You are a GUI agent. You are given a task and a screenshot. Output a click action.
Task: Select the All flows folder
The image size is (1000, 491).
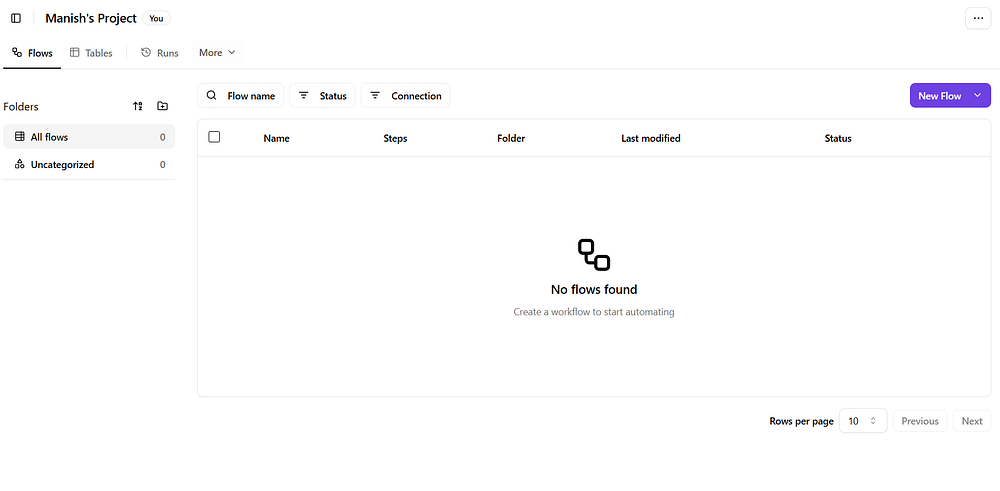(x=50, y=137)
